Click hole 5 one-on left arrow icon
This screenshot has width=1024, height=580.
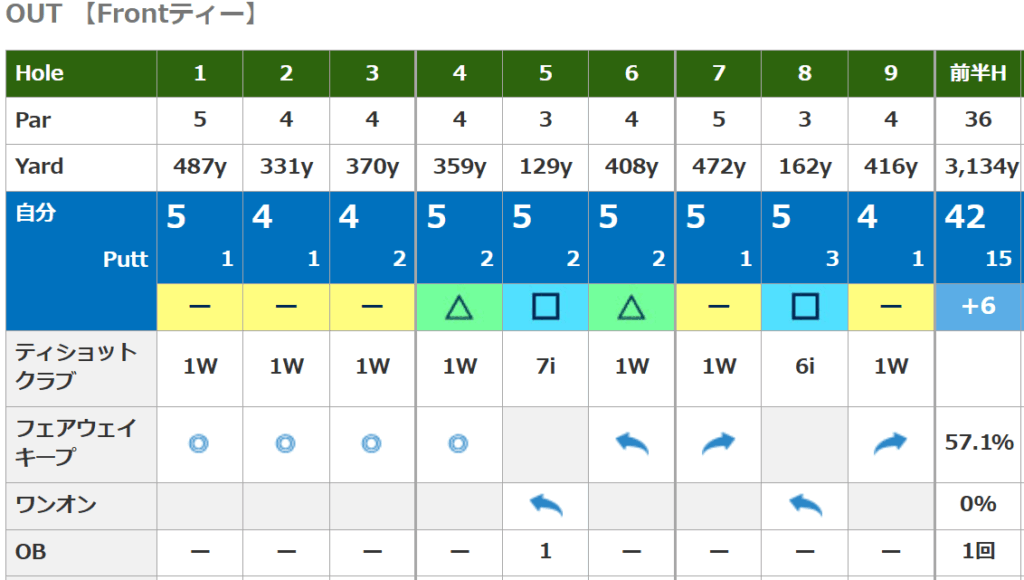(x=545, y=505)
